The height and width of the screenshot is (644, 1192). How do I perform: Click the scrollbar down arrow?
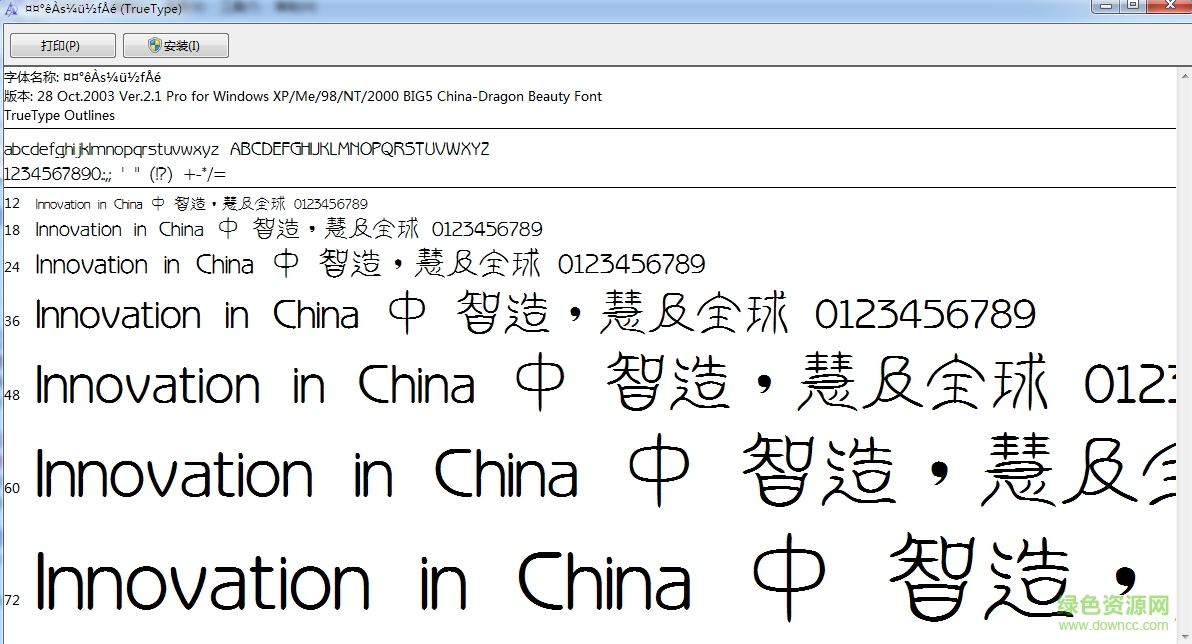(1185, 636)
